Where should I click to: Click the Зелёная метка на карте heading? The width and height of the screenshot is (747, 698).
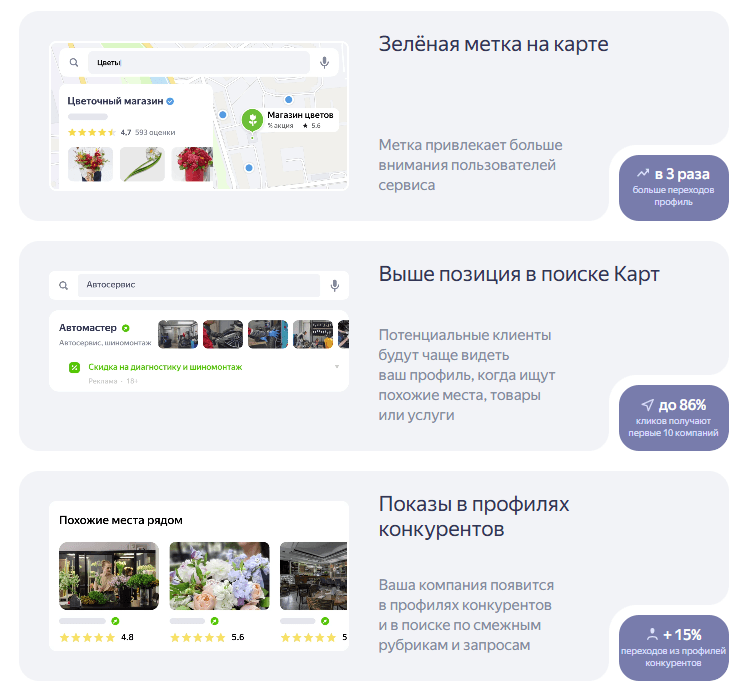click(494, 44)
